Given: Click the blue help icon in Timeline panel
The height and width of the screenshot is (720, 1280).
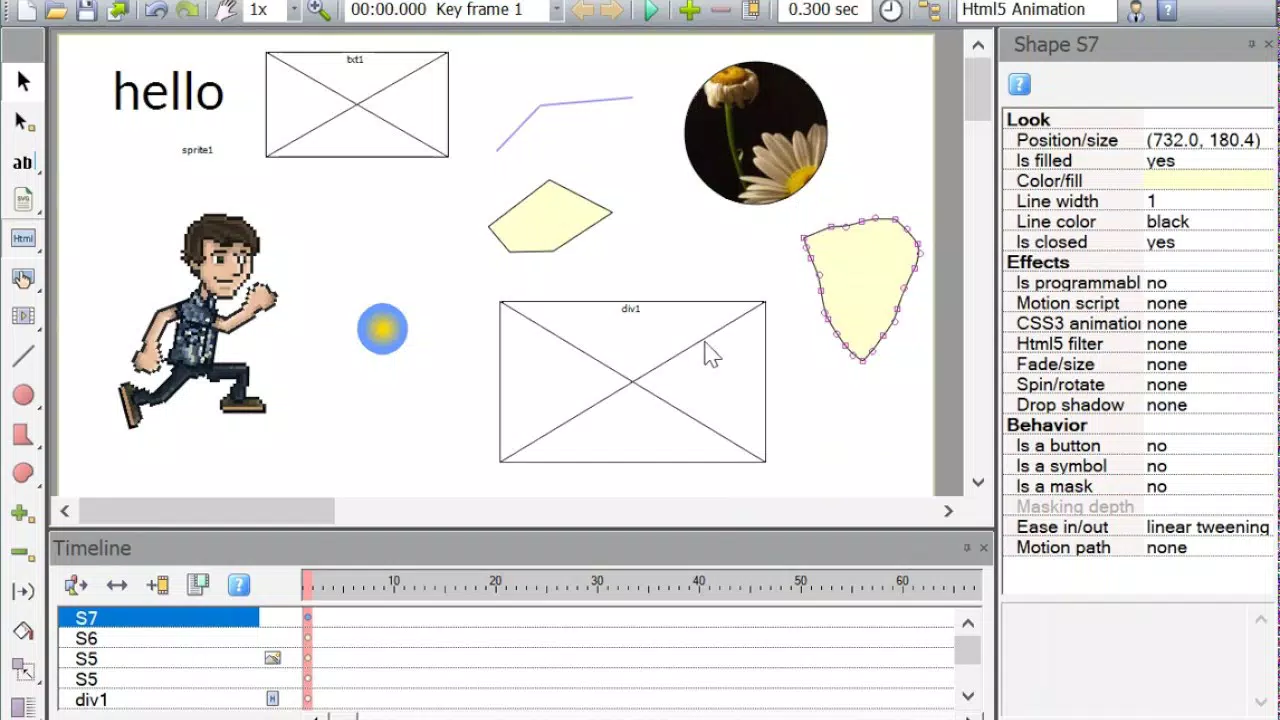Looking at the screenshot, I should coord(239,585).
